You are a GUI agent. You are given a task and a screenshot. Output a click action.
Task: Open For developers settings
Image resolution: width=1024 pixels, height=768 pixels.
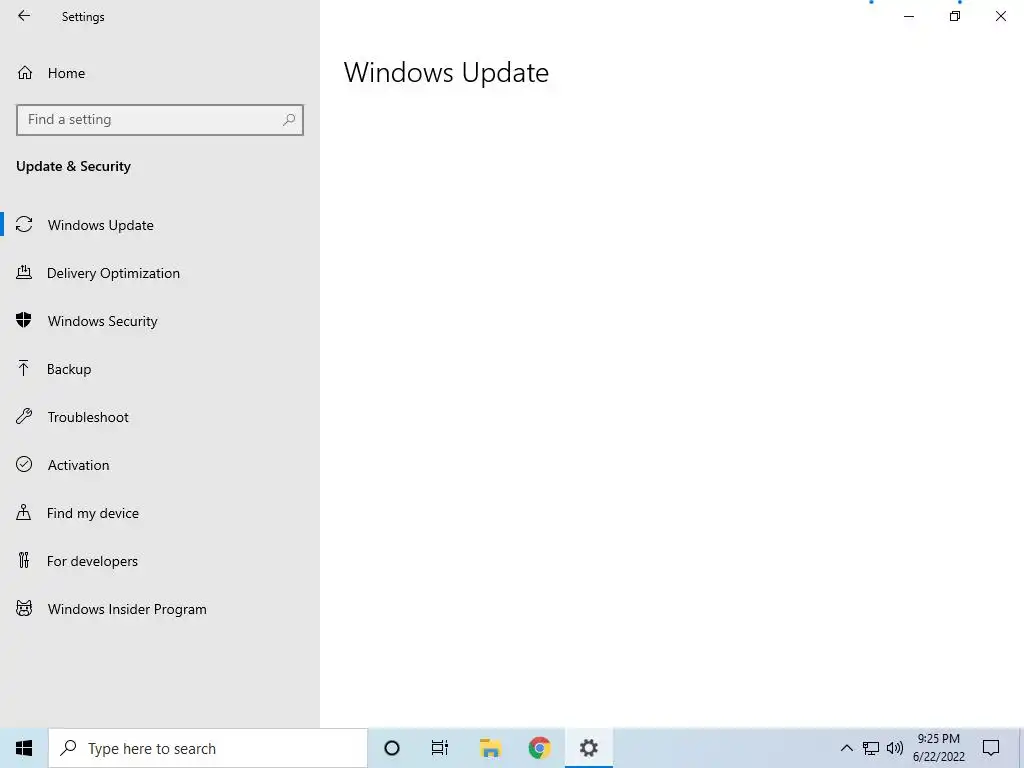(x=160, y=561)
